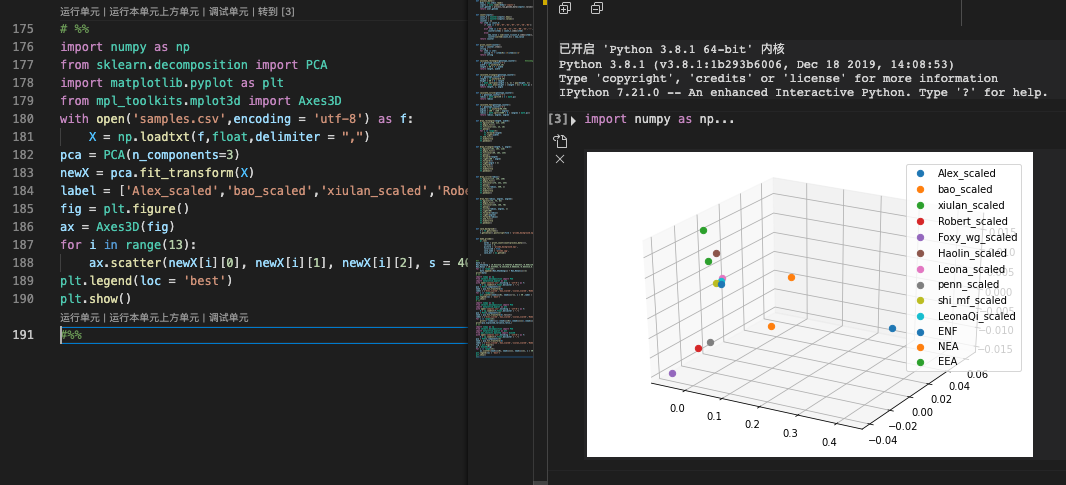Delete cell [3] with the X icon
This screenshot has height=485, width=1066.
pyautogui.click(x=560, y=158)
